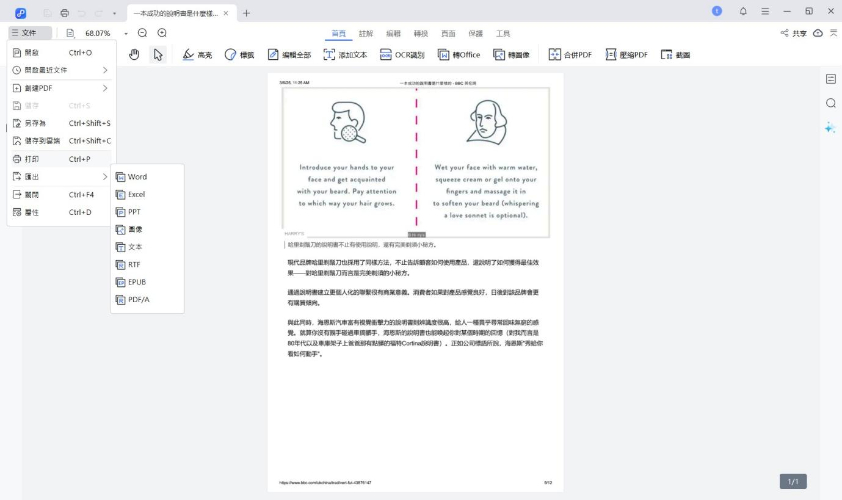Viewport: 842px width, 500px height.
Task: Select the Hand pan tool
Action: [134, 54]
